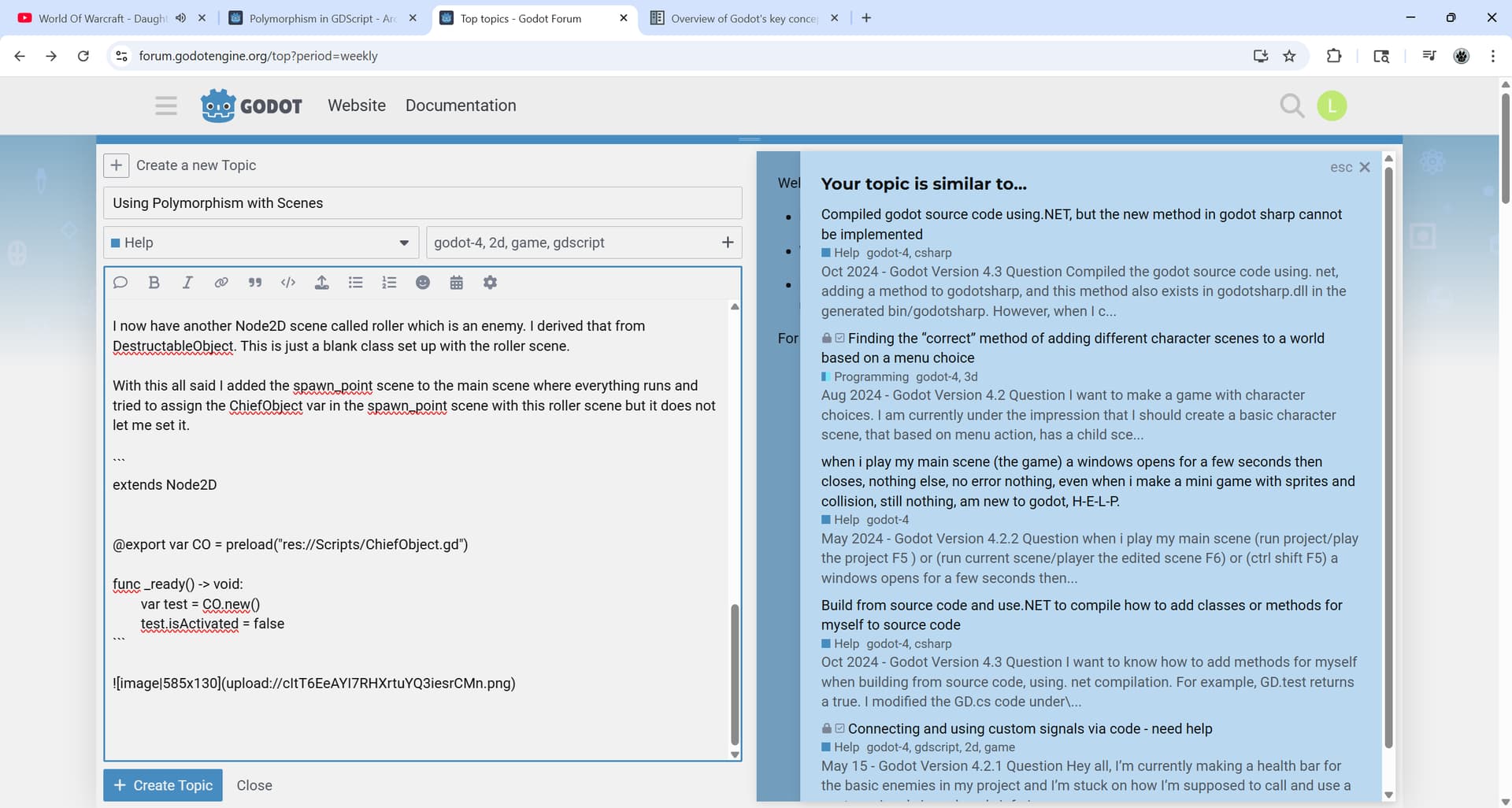
Task: Toggle the numbered list formatting
Action: tap(389, 283)
